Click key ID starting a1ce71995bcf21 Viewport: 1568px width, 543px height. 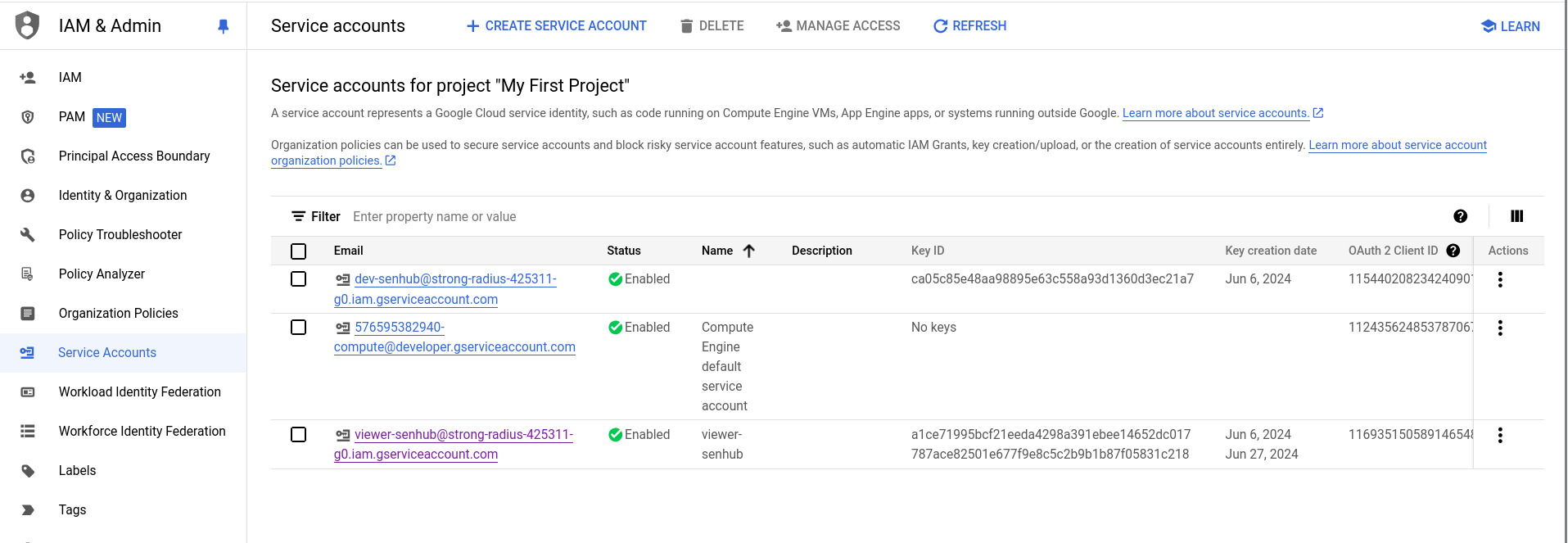click(1051, 435)
